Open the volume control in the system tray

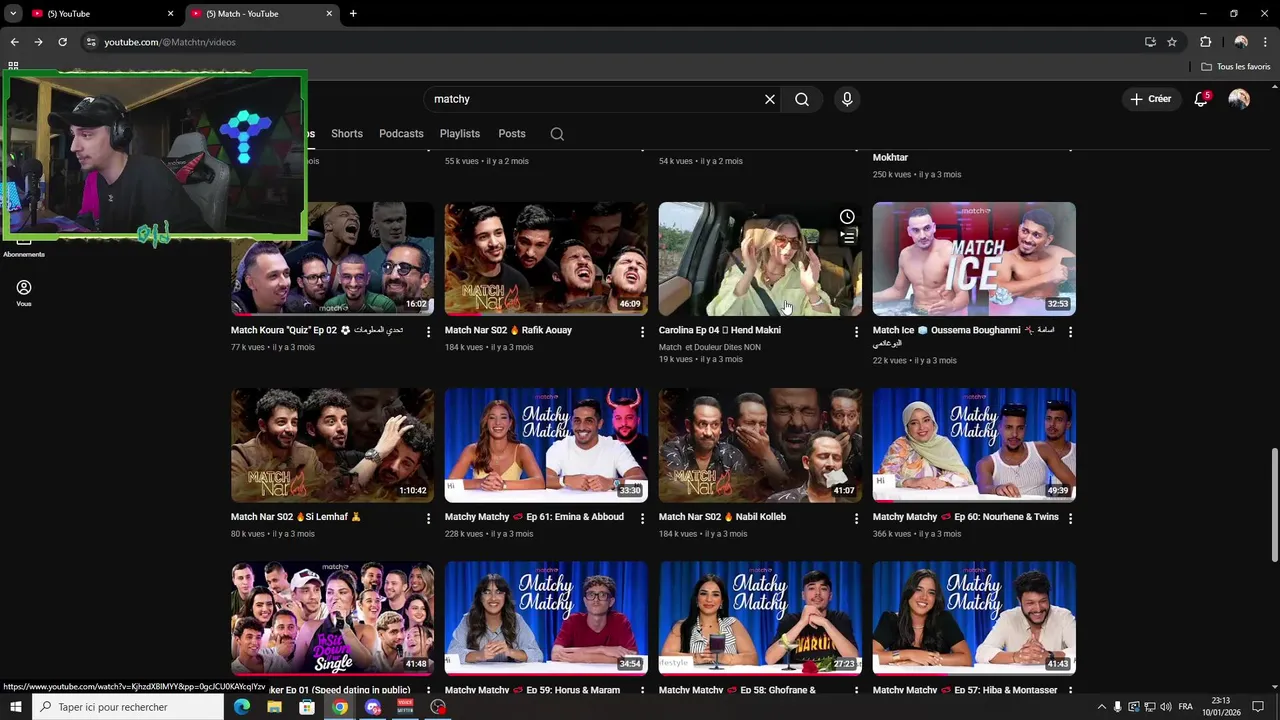[1166, 707]
